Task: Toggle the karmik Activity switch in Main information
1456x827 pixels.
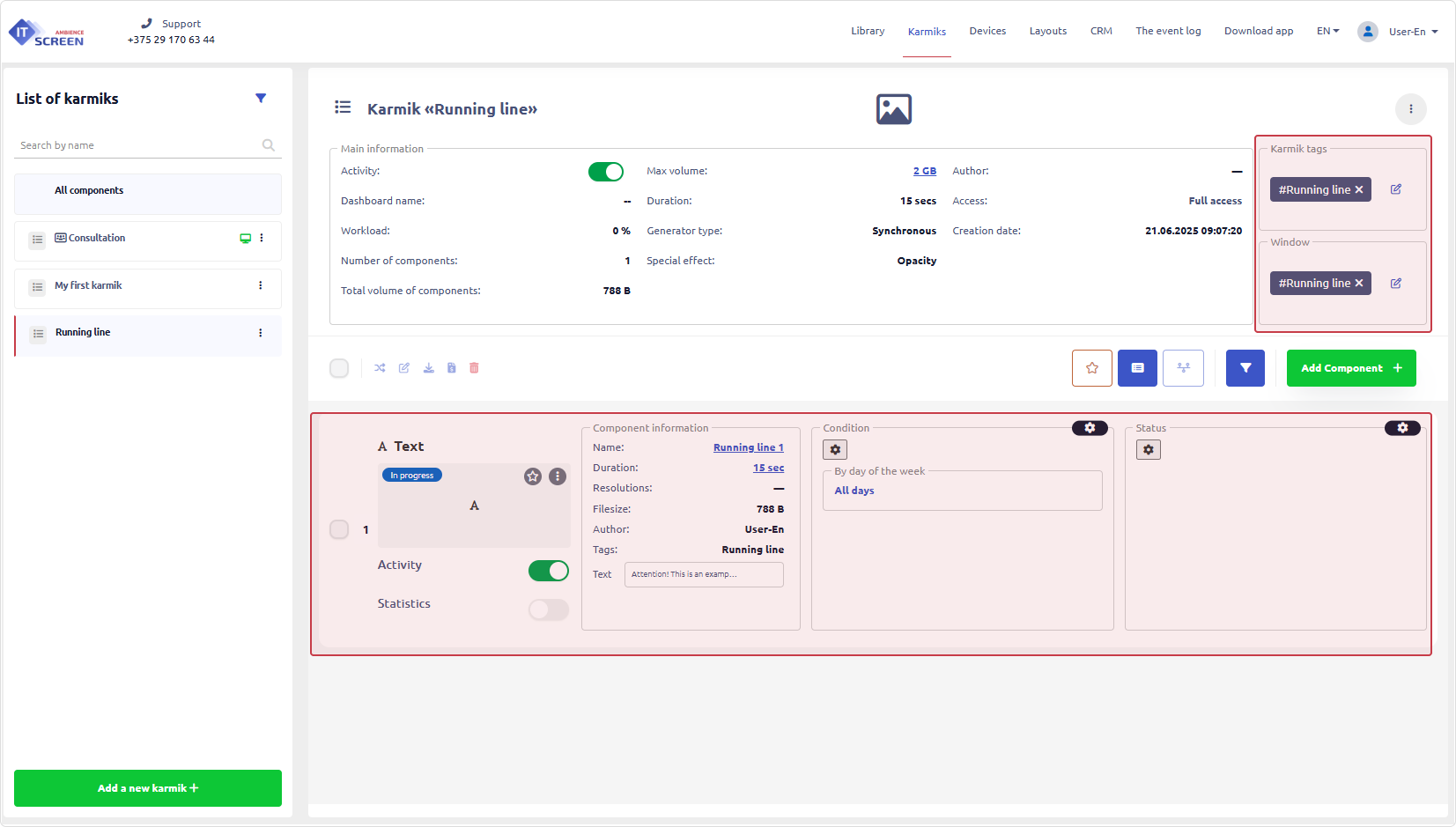Action: [606, 172]
